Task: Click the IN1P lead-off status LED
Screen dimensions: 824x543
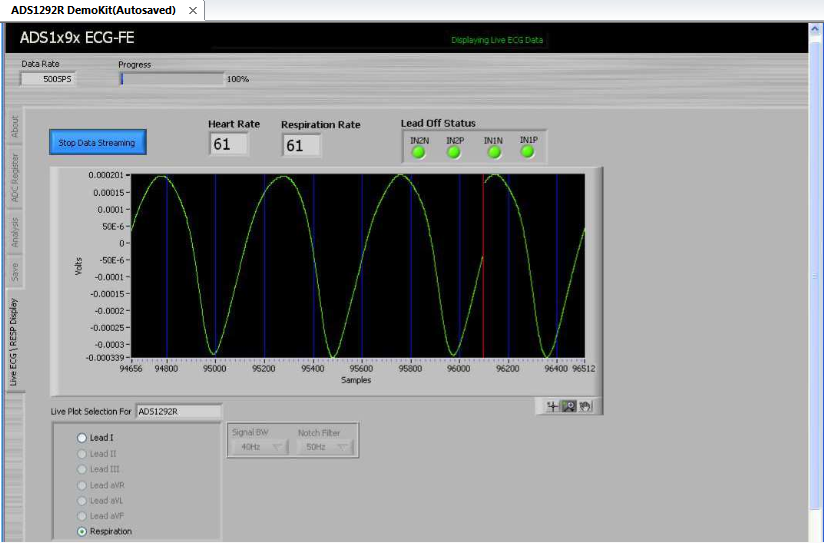Action: click(528, 152)
